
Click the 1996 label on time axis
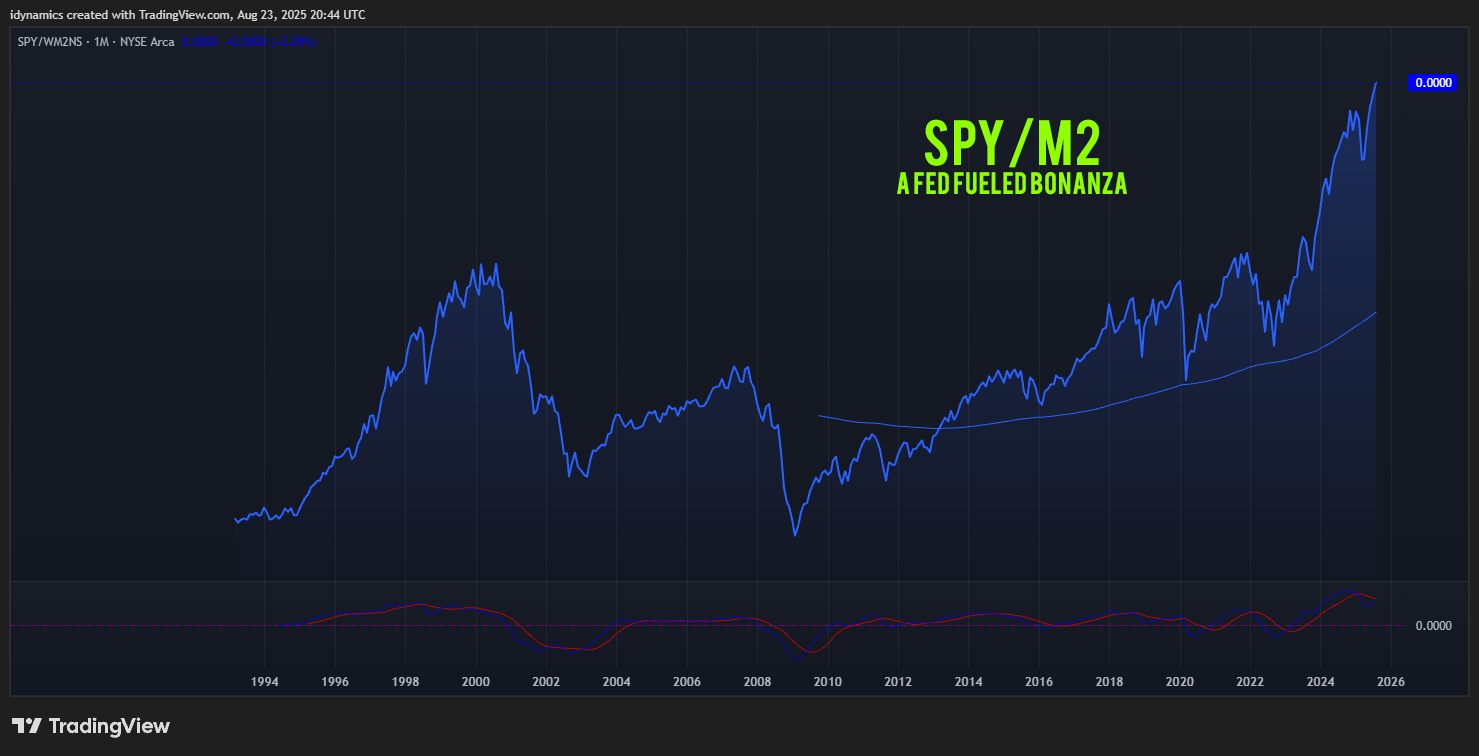coord(335,682)
